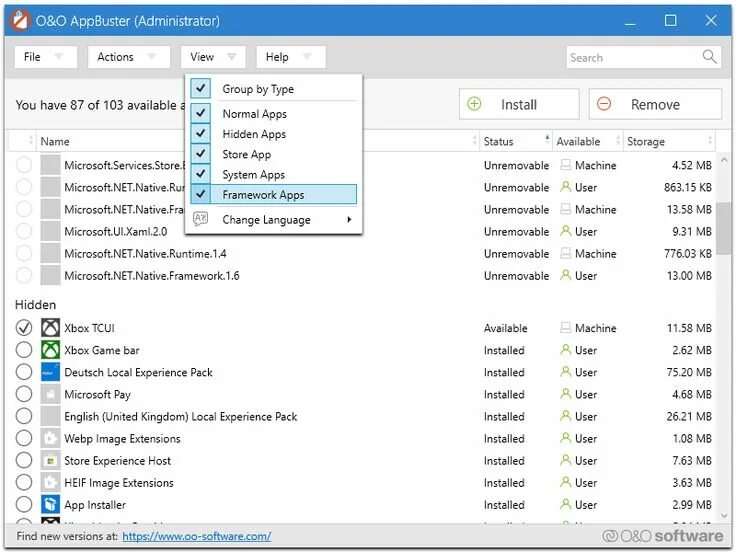Collapse the View dropdown menu

point(213,57)
